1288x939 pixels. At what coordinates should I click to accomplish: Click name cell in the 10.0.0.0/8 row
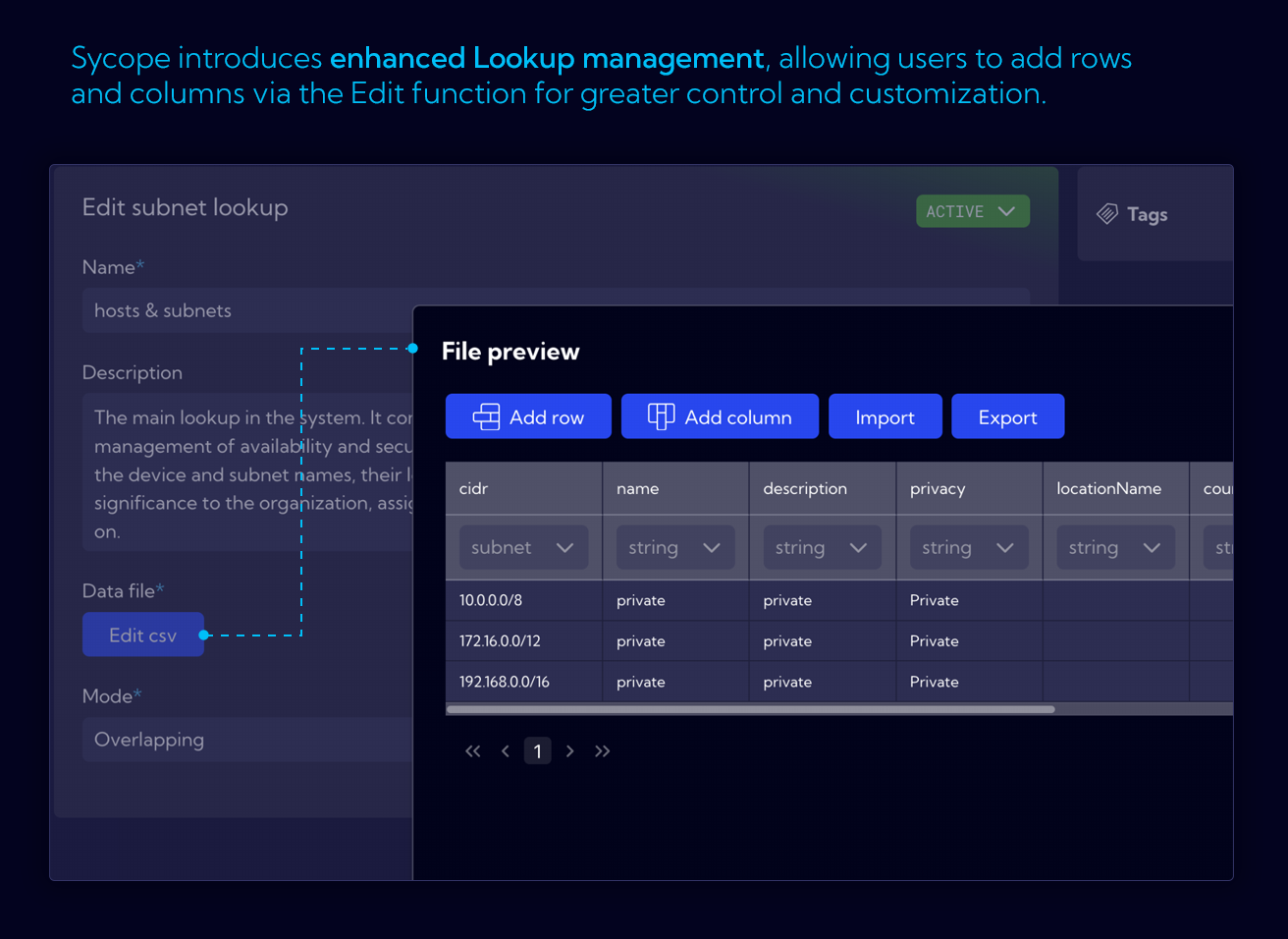coord(675,600)
